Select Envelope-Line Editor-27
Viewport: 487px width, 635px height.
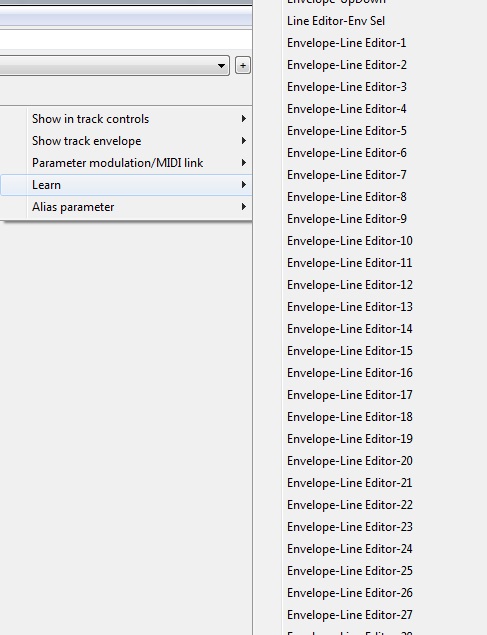(x=350, y=615)
